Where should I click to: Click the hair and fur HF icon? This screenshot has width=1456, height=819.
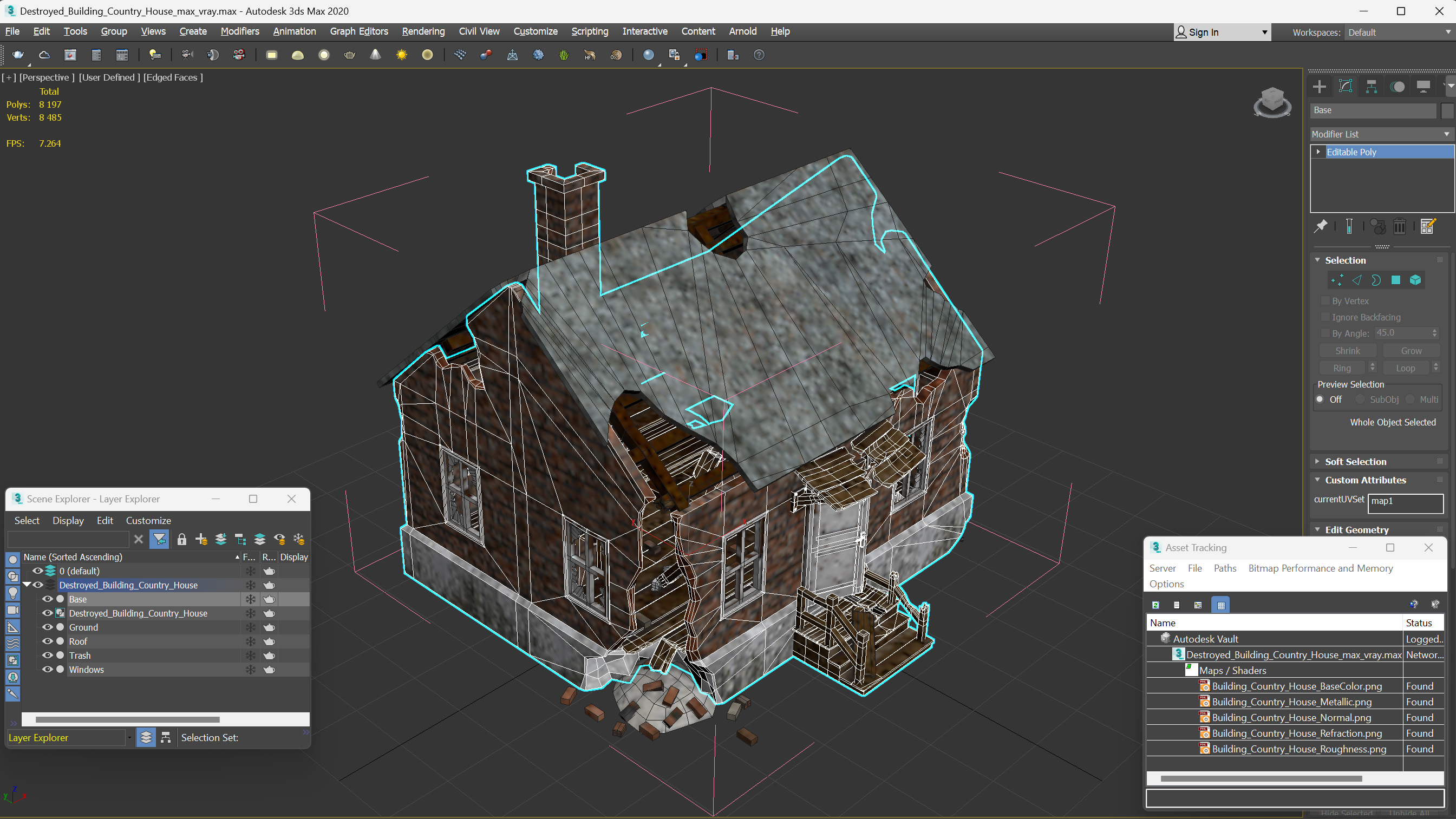(x=590, y=55)
